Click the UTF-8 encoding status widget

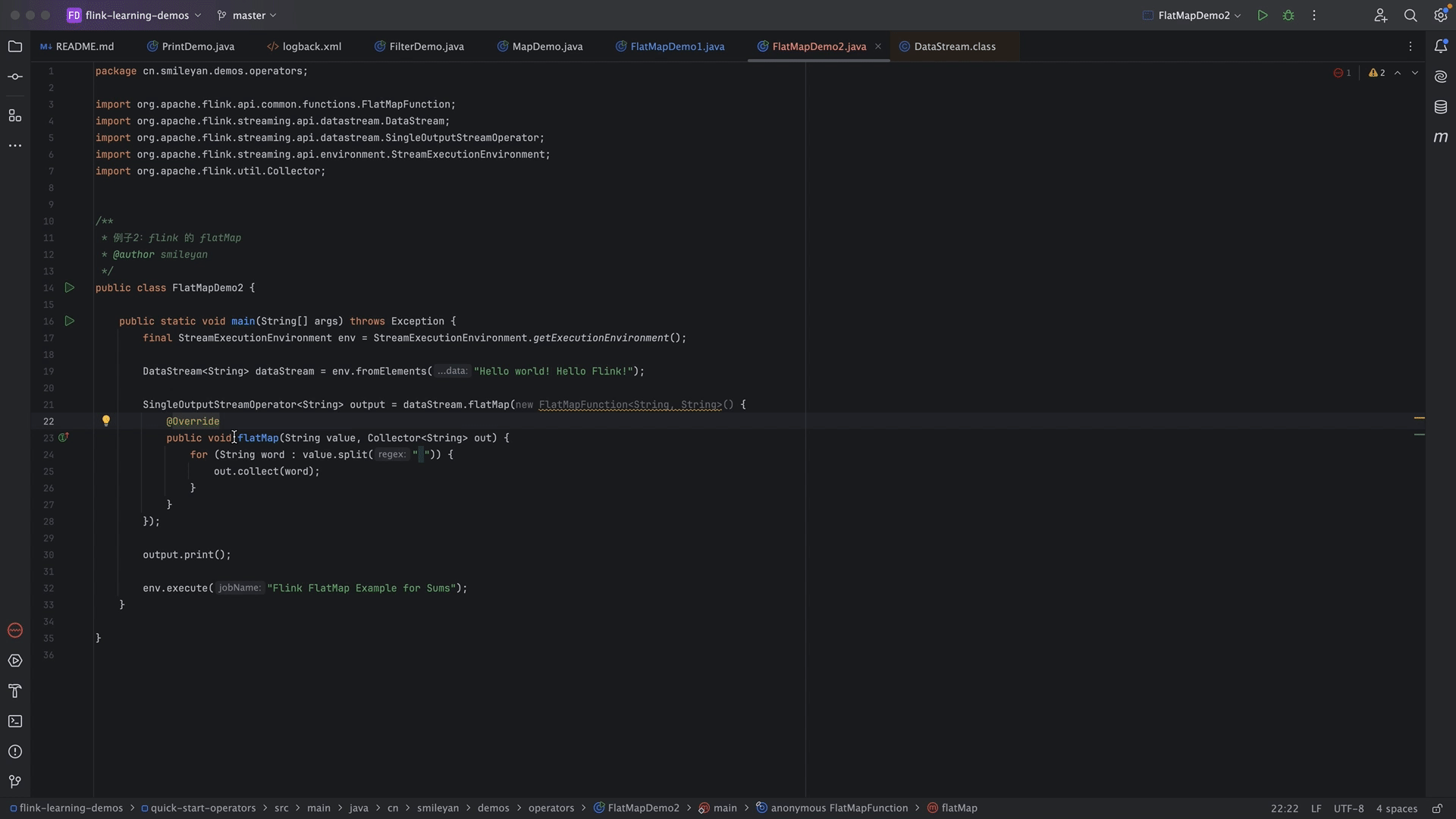[1348, 808]
